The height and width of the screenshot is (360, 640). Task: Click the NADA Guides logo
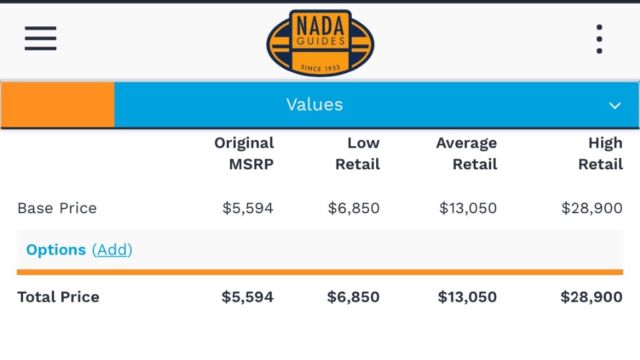(320, 43)
